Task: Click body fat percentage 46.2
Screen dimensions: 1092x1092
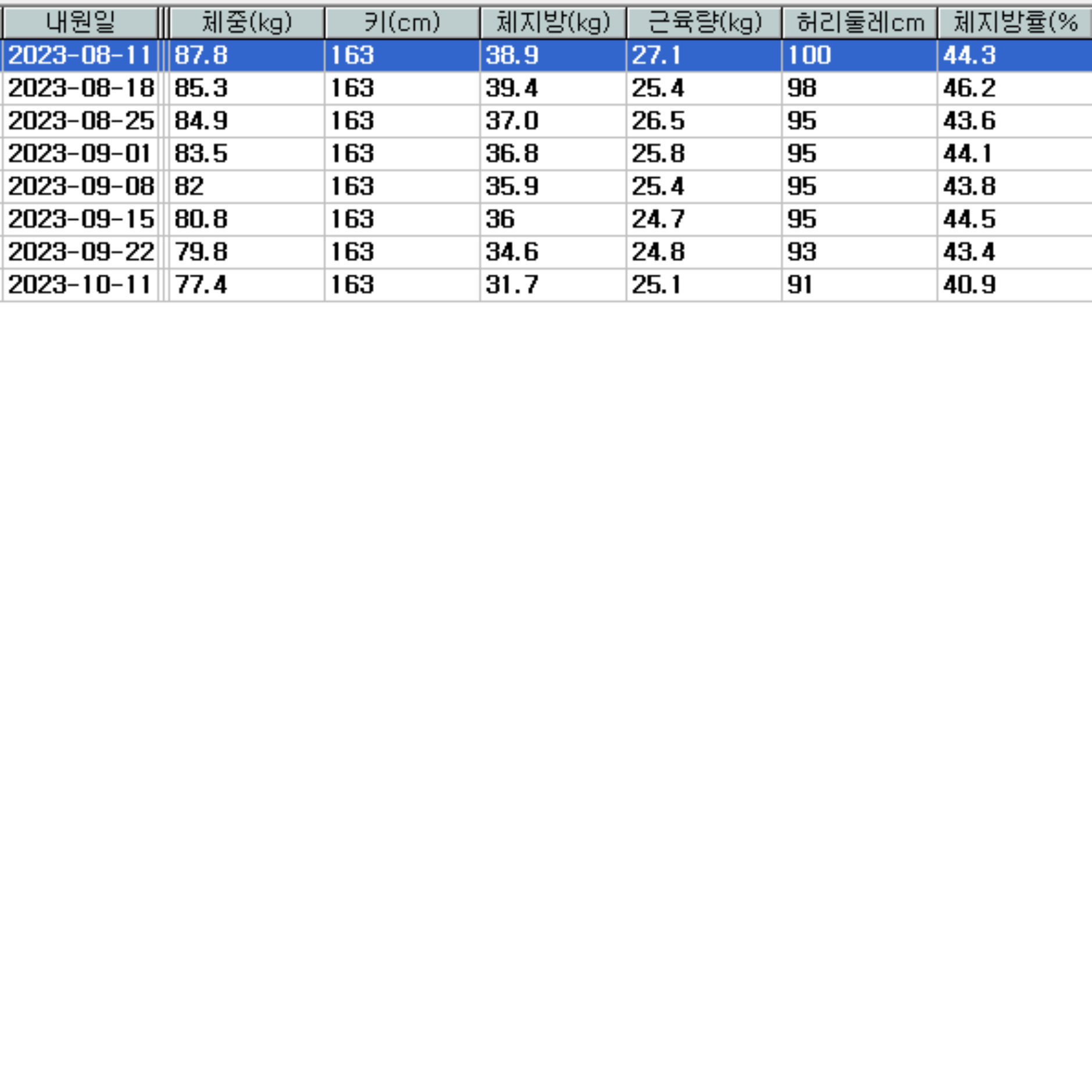Action: 969,88
